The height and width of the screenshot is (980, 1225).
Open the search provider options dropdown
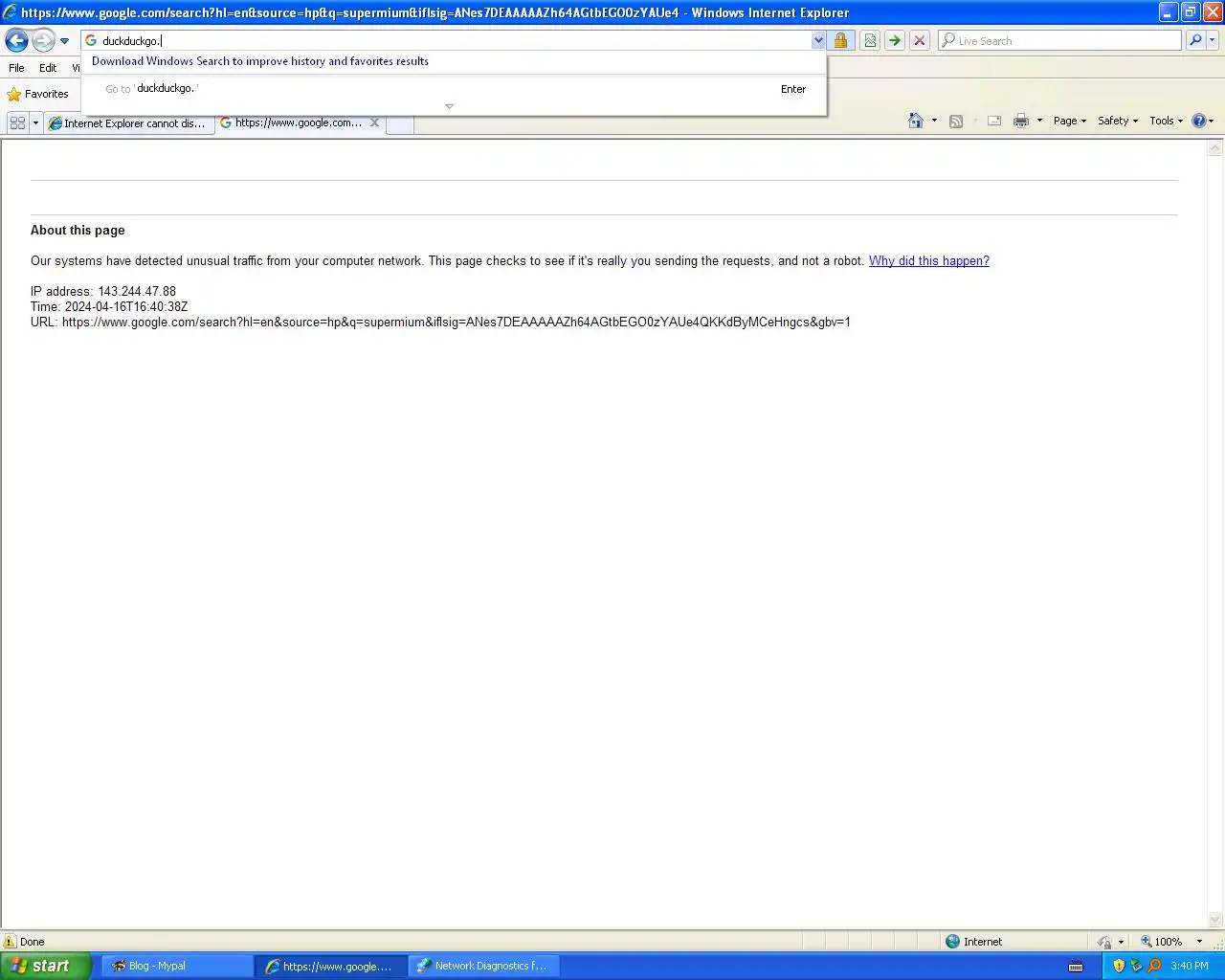tap(1213, 40)
